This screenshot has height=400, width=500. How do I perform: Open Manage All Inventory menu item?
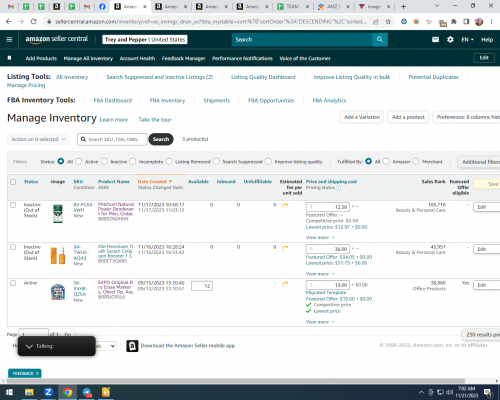[88, 58]
